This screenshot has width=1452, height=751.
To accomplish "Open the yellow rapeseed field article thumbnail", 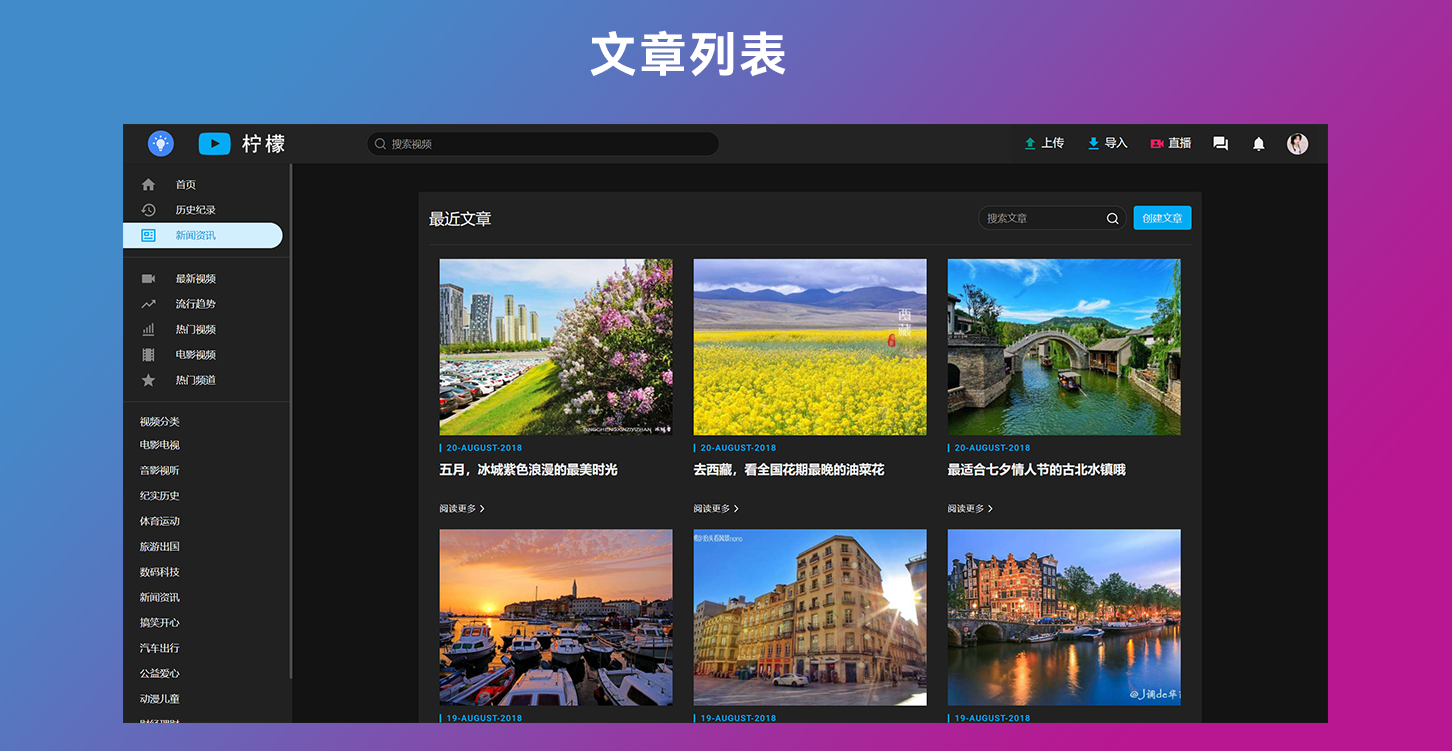I will coord(810,347).
